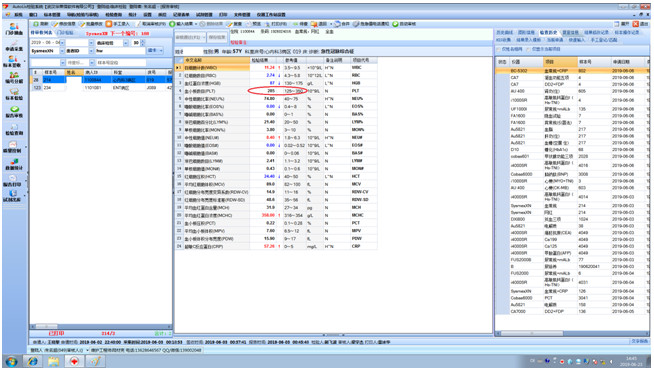Click the red cross taskbar application icon
The image size is (654, 372).
pos(74,362)
